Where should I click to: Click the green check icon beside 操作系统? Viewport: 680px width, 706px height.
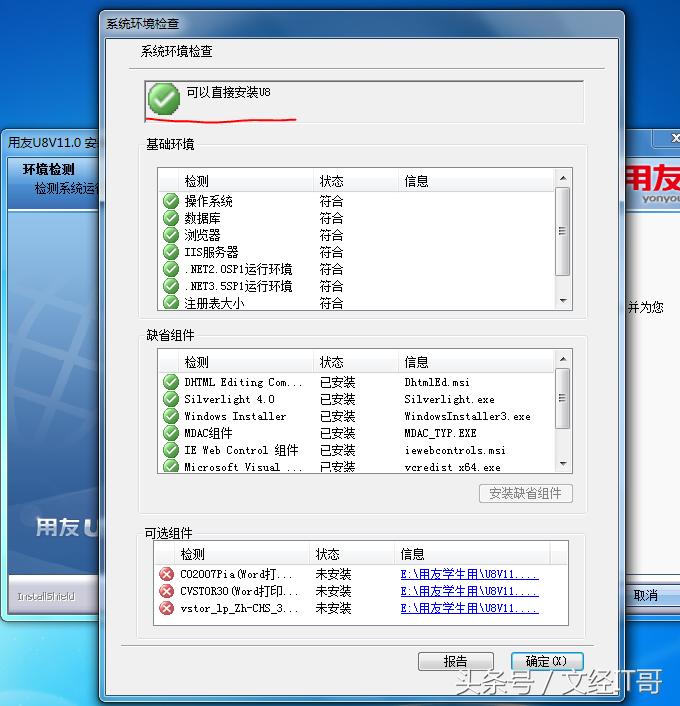tap(171, 201)
